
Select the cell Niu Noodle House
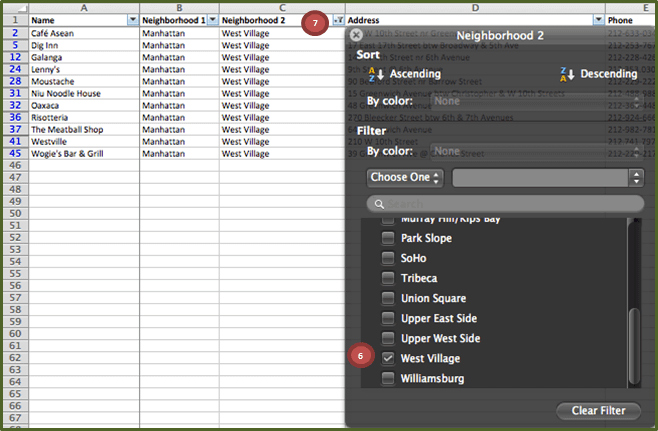[84, 94]
